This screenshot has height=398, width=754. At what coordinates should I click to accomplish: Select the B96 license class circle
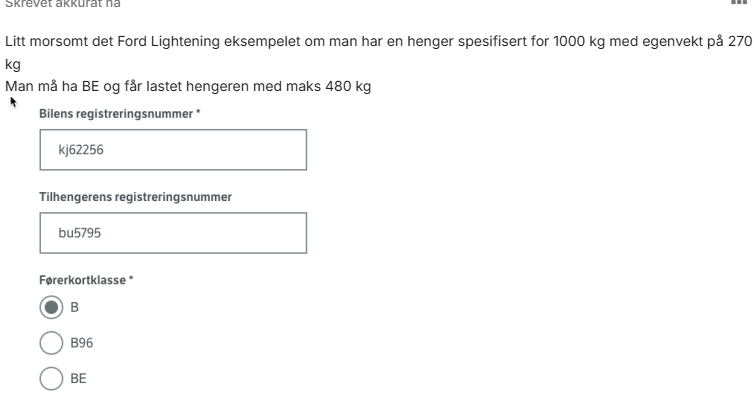(51, 343)
